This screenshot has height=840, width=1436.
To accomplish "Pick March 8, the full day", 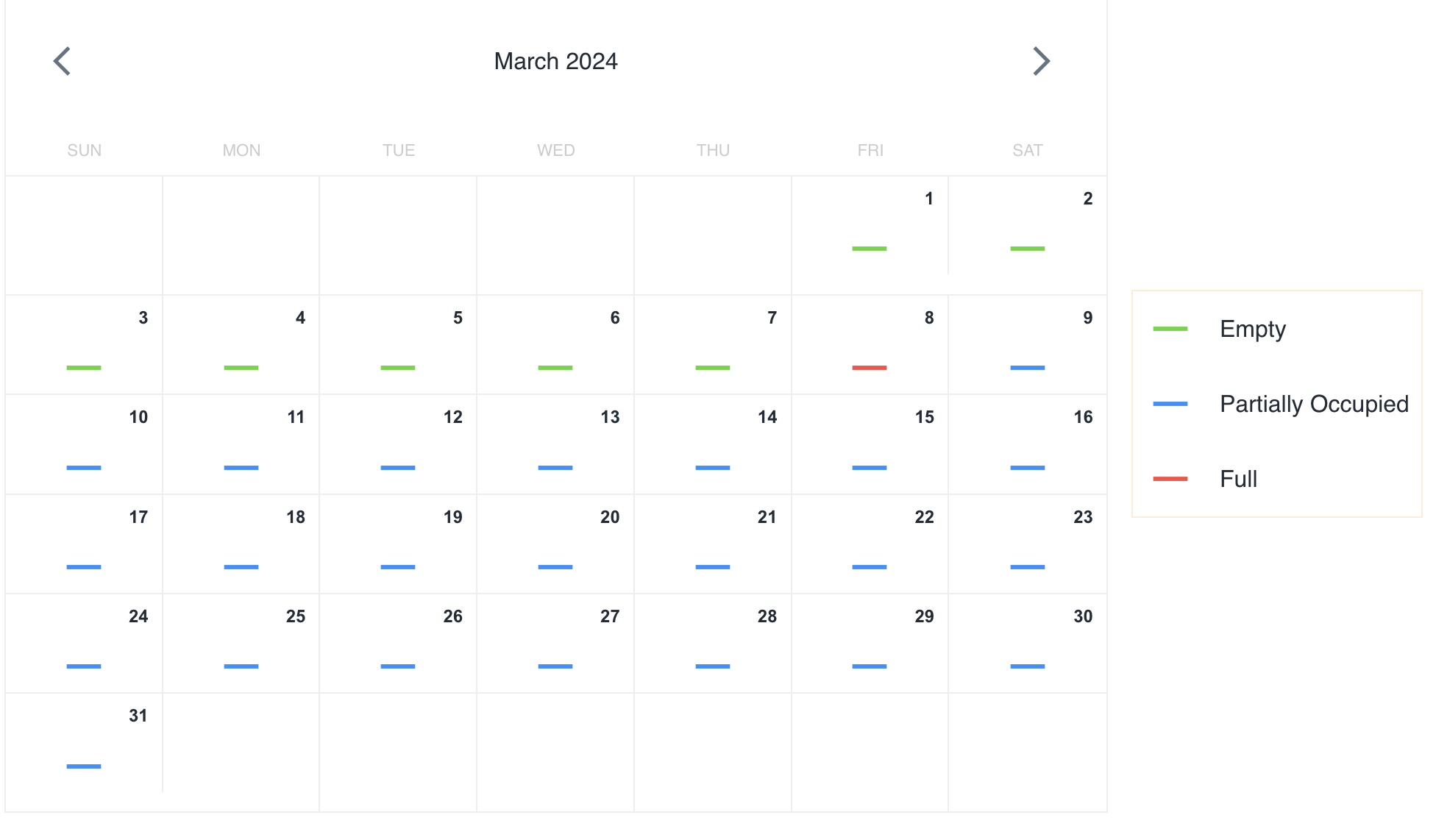I will pyautogui.click(x=870, y=344).
